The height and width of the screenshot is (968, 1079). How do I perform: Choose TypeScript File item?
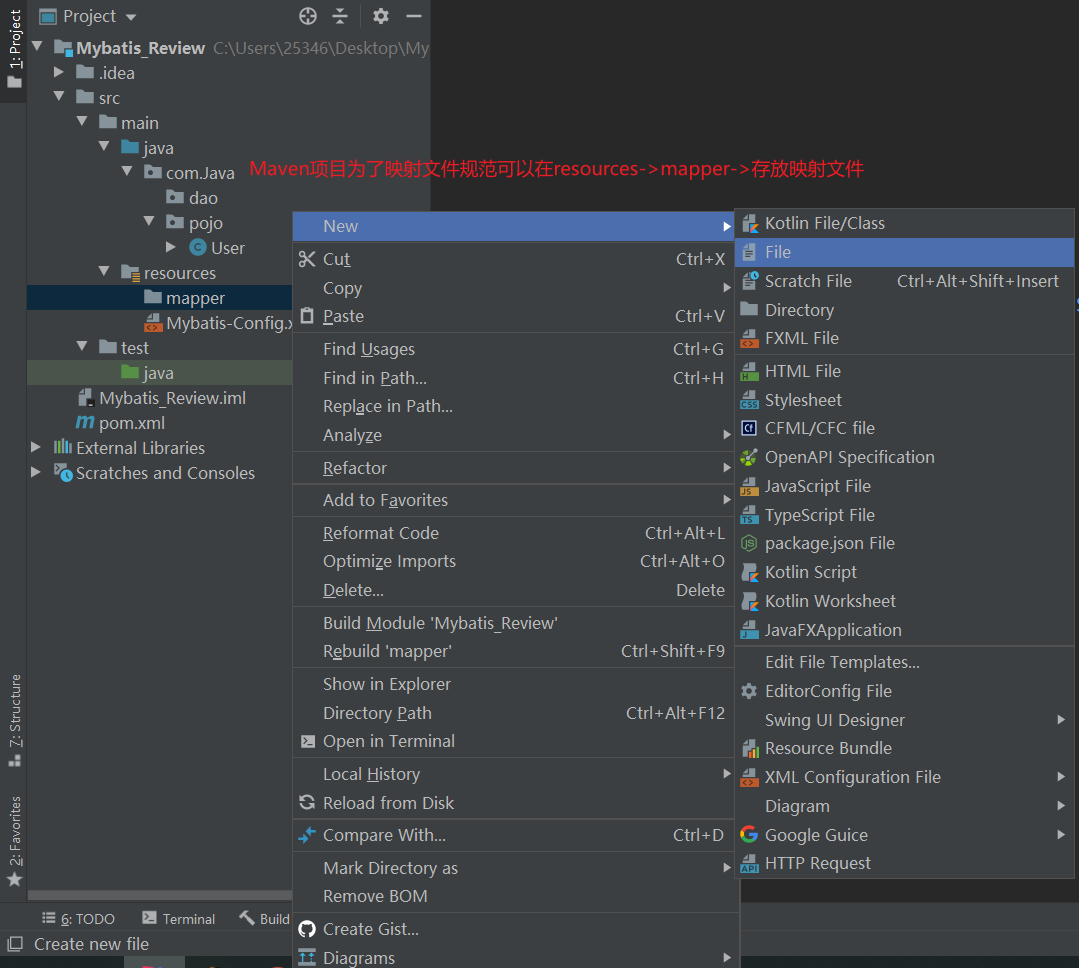904,515
